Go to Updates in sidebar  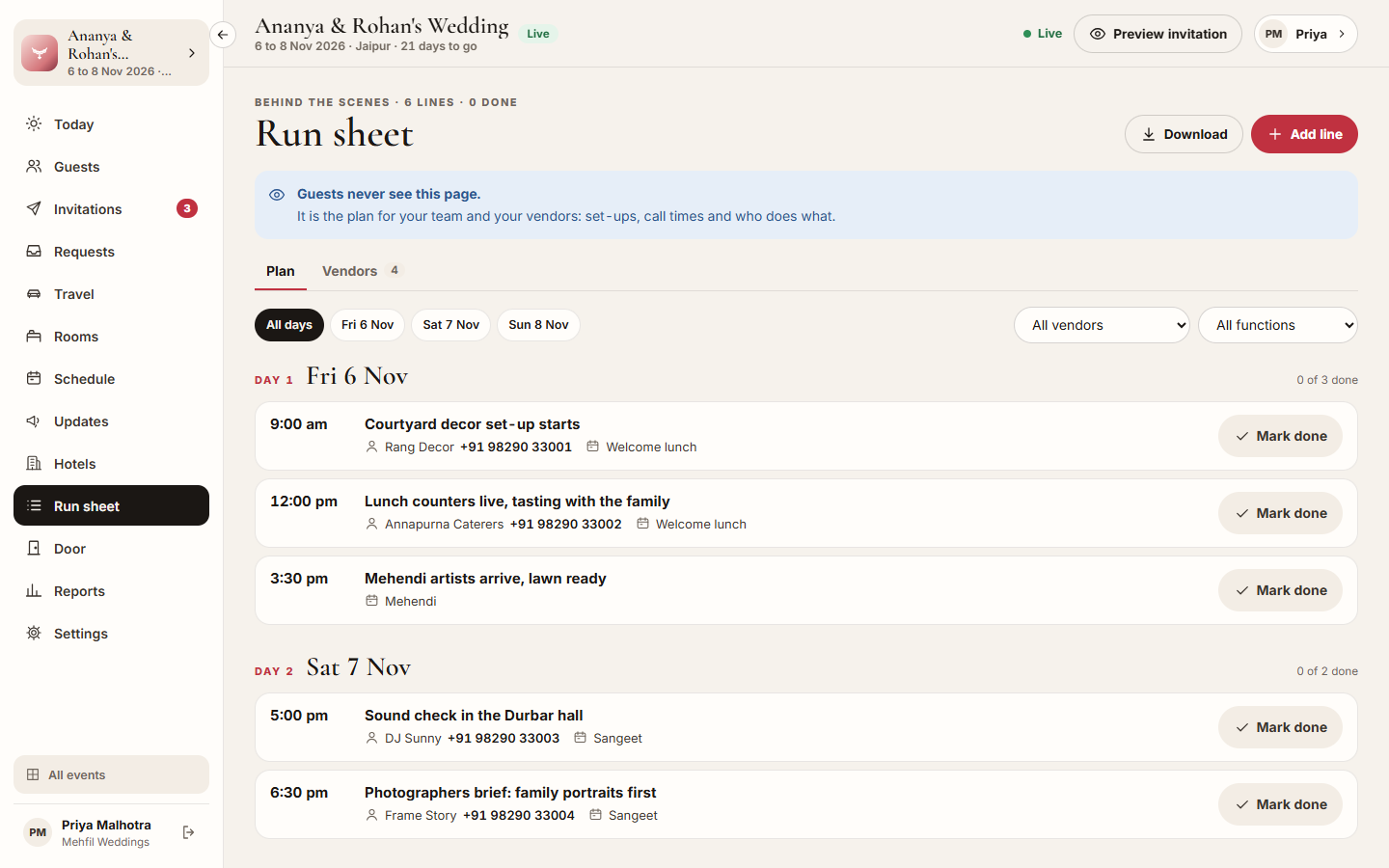pyautogui.click(x=111, y=421)
